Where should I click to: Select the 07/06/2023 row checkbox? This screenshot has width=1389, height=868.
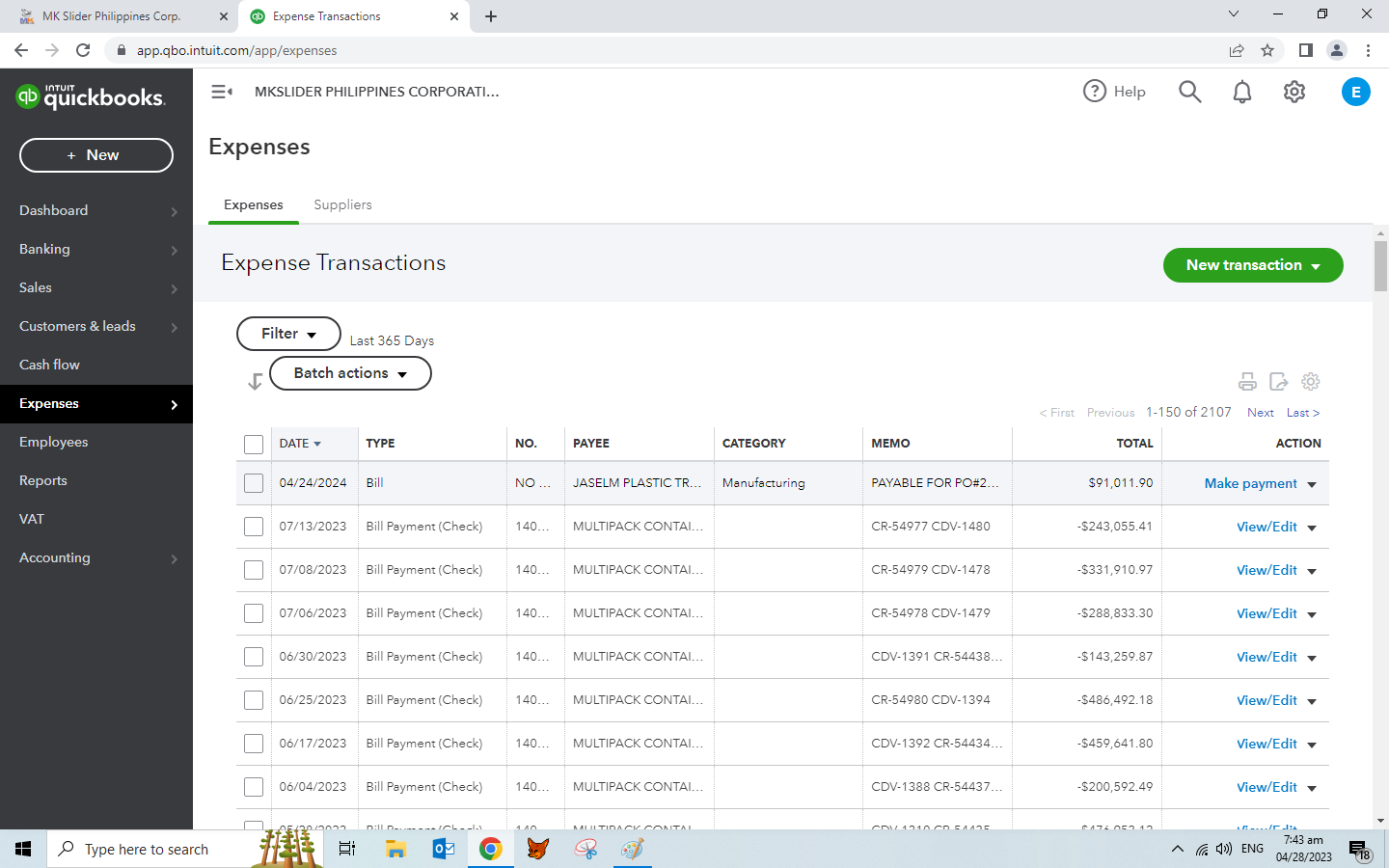pos(254,613)
